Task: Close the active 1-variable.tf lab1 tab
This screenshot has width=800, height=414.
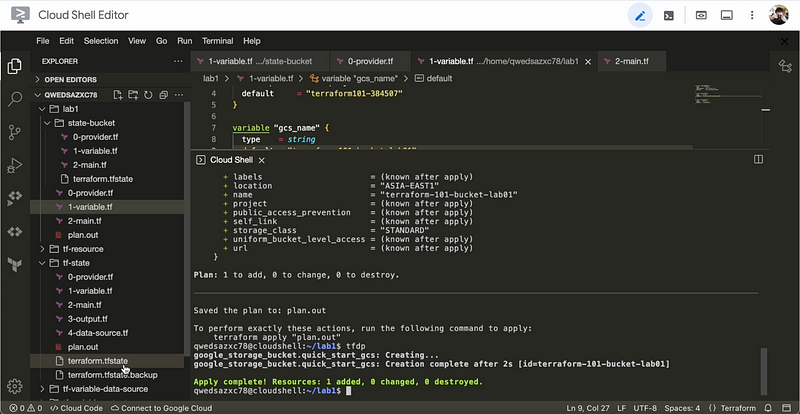Action: coord(588,62)
